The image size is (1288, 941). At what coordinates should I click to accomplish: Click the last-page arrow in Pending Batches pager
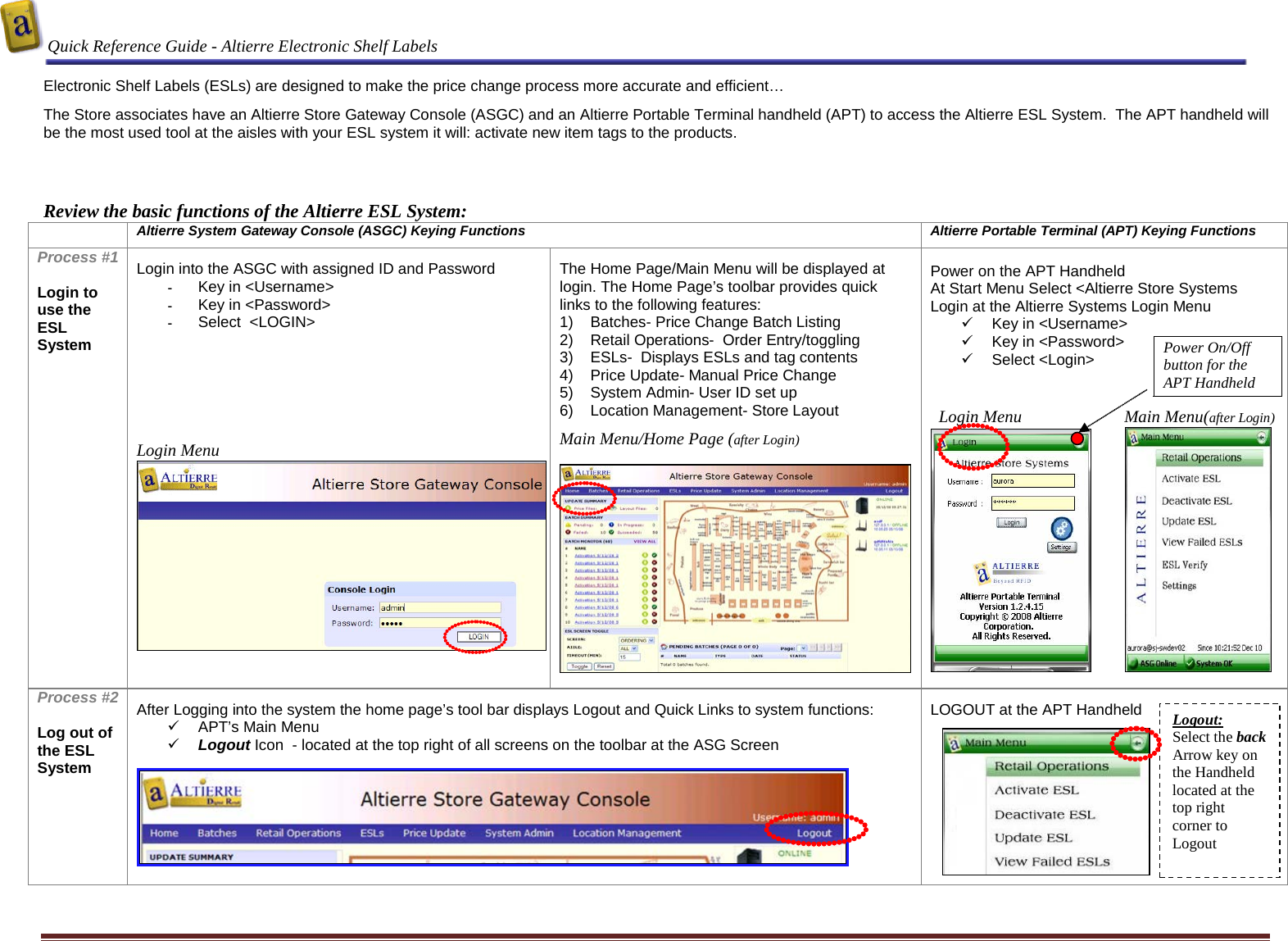point(837,648)
